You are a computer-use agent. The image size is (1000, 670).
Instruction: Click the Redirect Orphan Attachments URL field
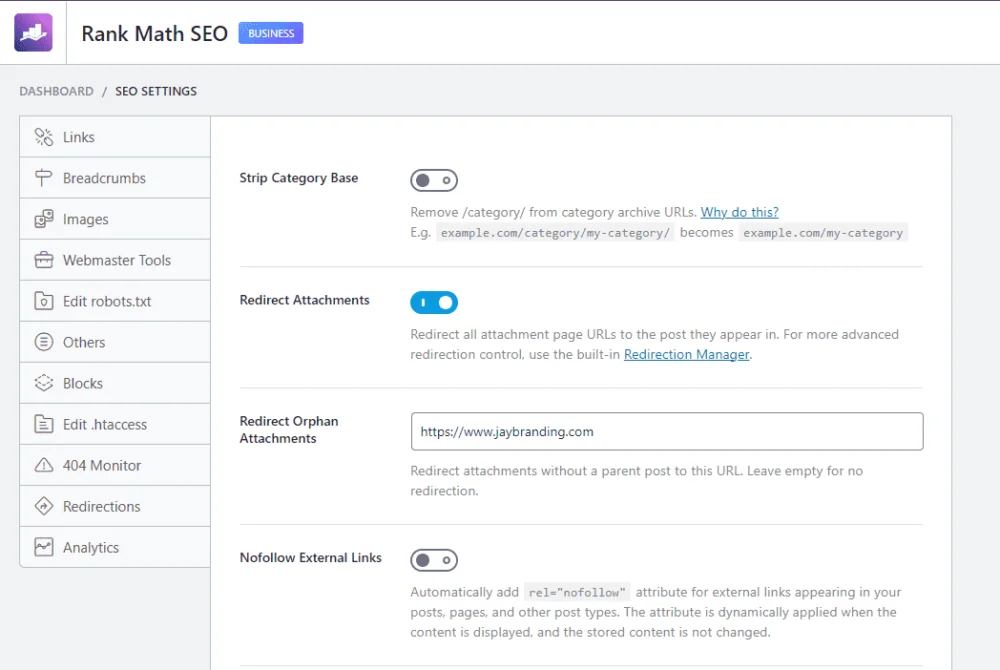[667, 432]
